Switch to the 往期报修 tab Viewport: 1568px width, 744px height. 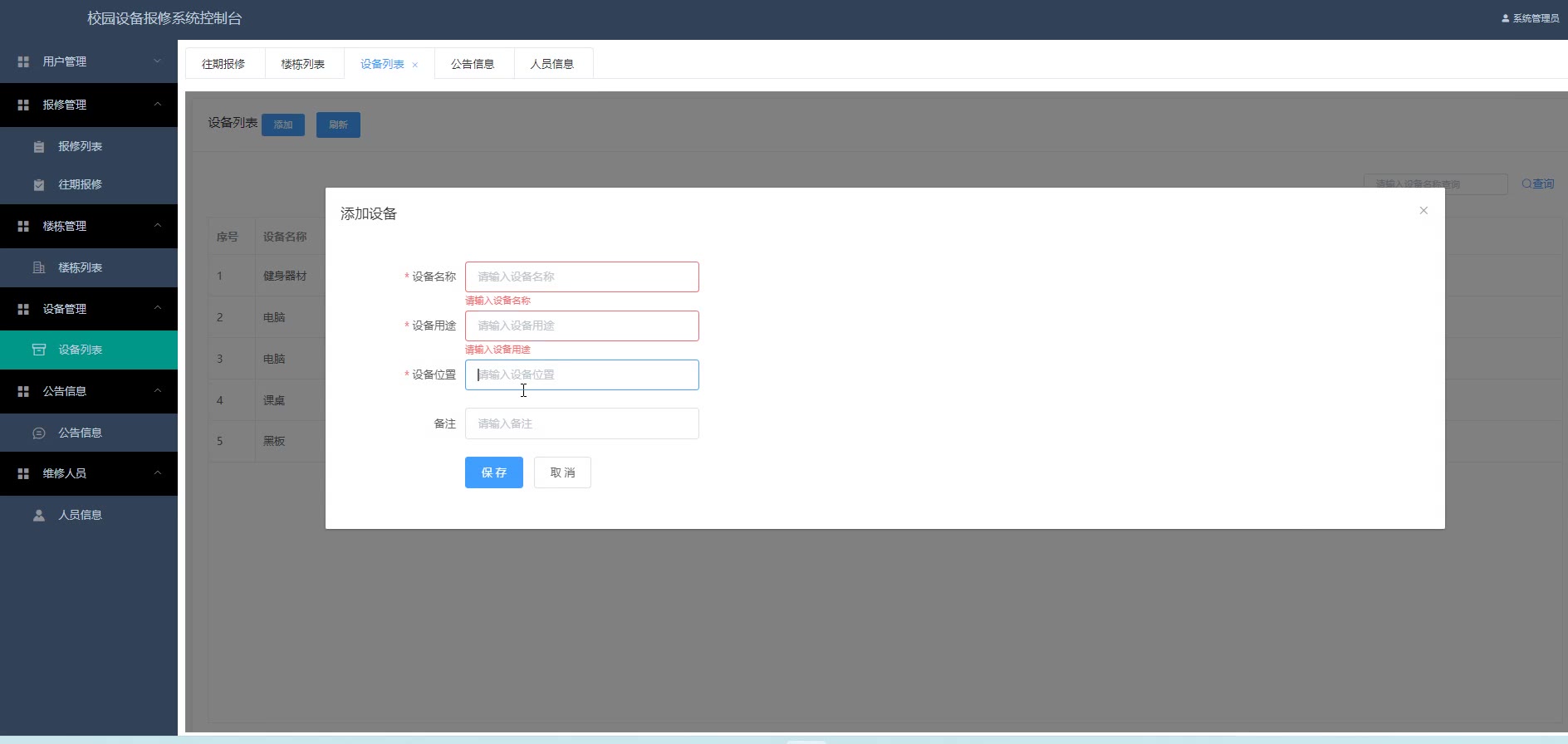point(224,64)
